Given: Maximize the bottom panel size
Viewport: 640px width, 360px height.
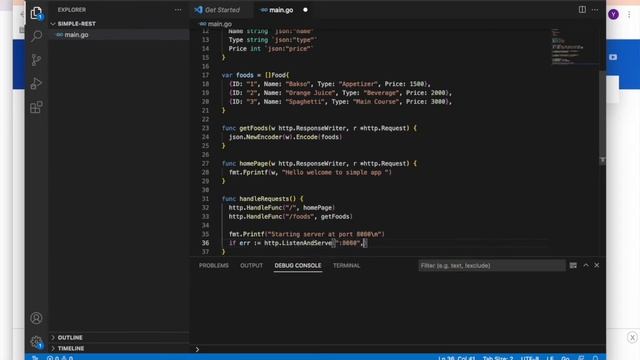Looking at the screenshot, I should [586, 265].
